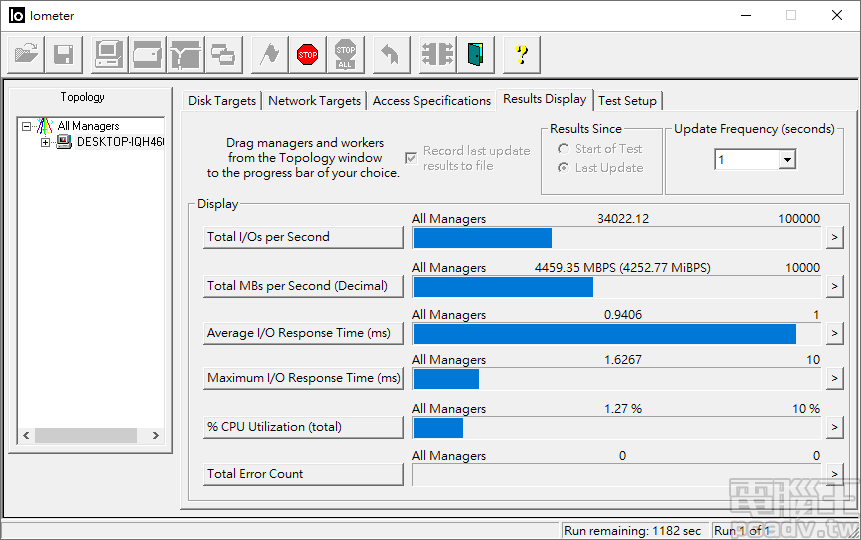This screenshot has width=861, height=540.
Task: Click 100000 IOPS scale maximum
Action: [798, 219]
